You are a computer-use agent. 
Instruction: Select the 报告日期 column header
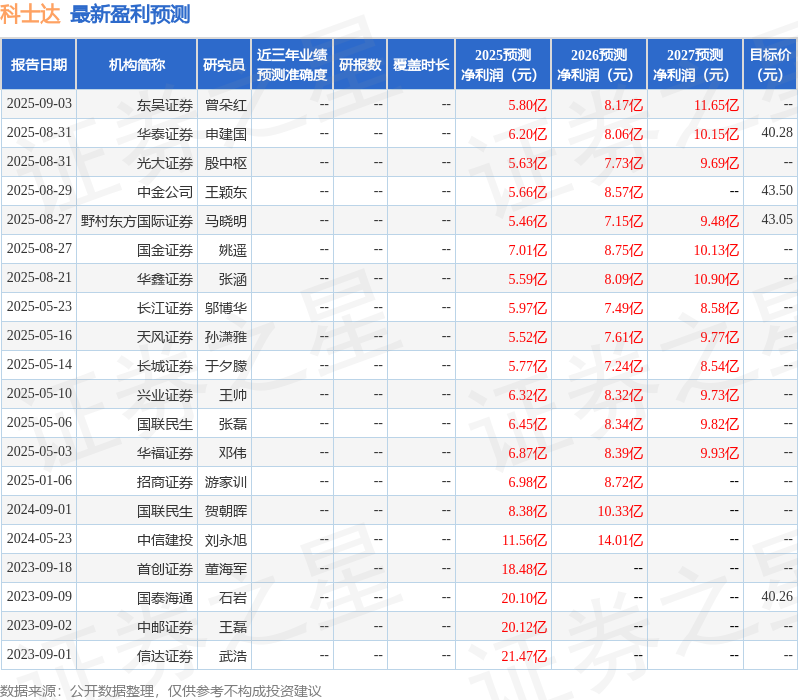(39, 65)
